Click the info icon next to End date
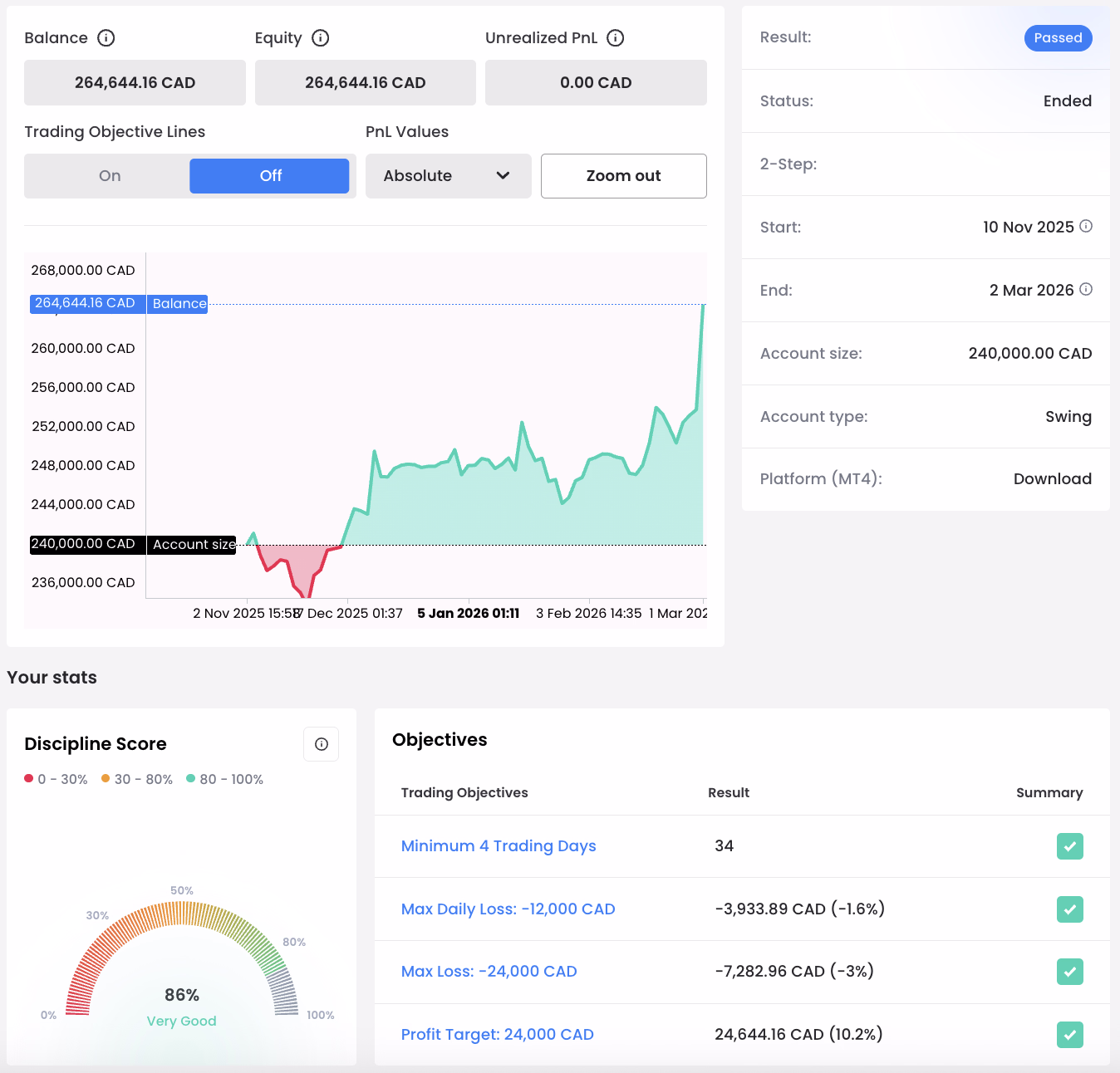This screenshot has width=1120, height=1073. pos(1086,289)
